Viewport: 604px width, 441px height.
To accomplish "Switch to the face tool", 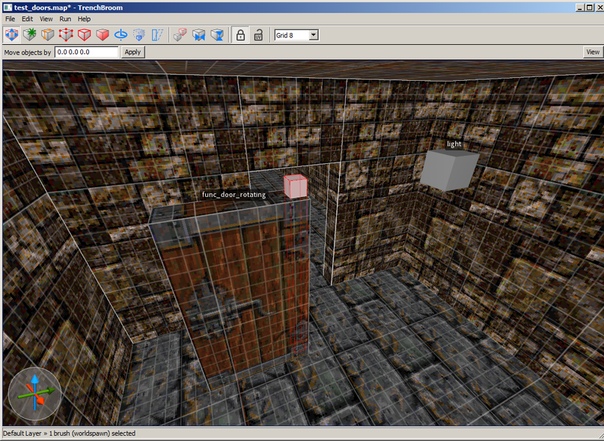I will pos(102,35).
